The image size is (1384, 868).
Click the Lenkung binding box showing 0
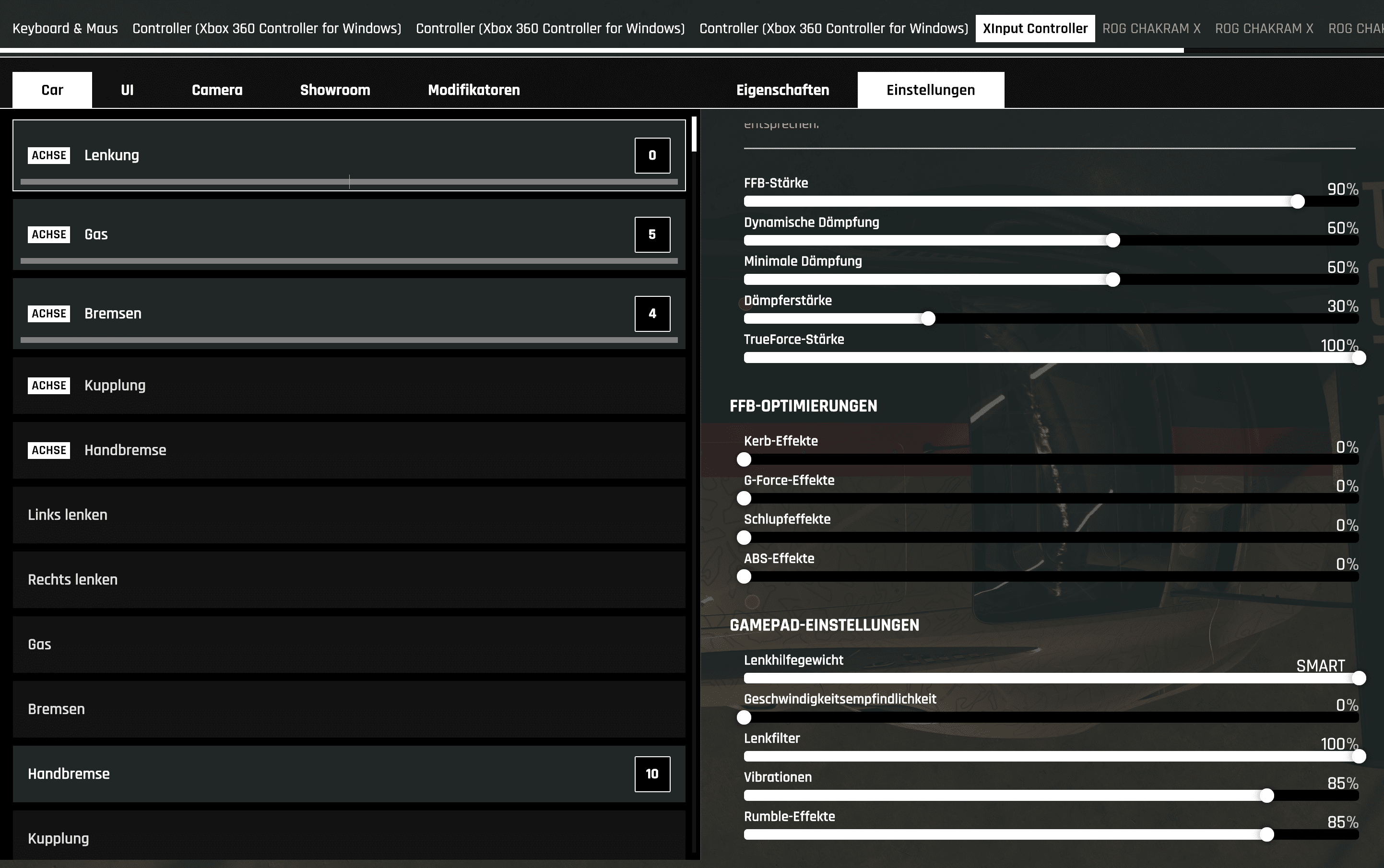(652, 155)
